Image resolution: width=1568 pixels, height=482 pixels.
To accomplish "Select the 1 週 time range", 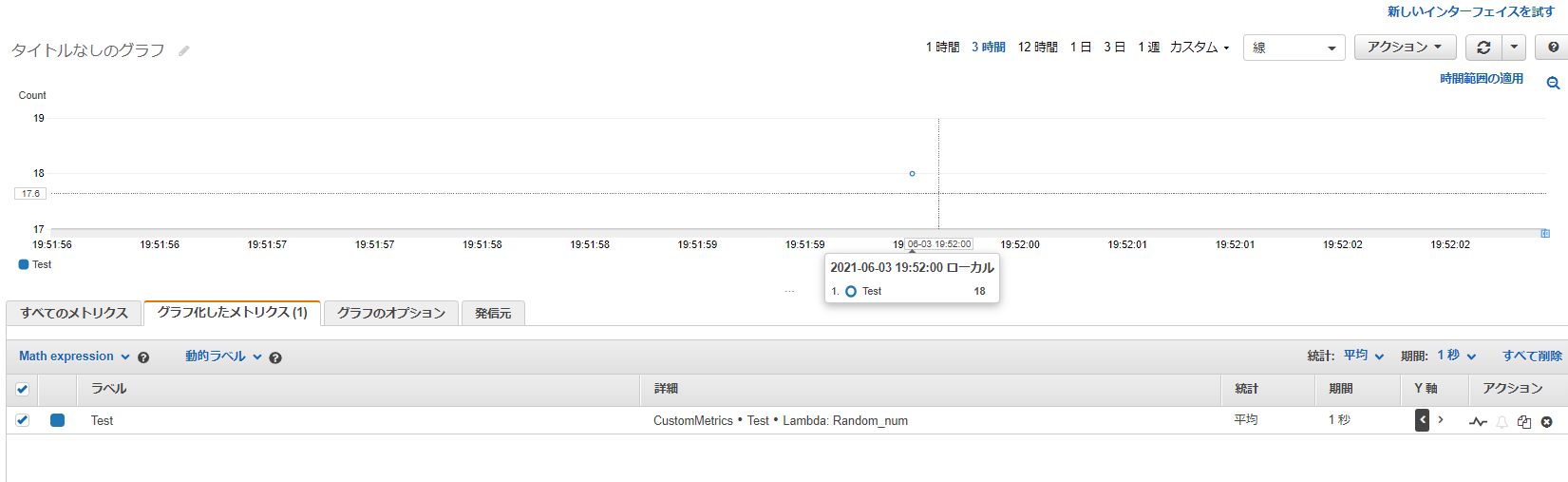I will coord(1148,47).
